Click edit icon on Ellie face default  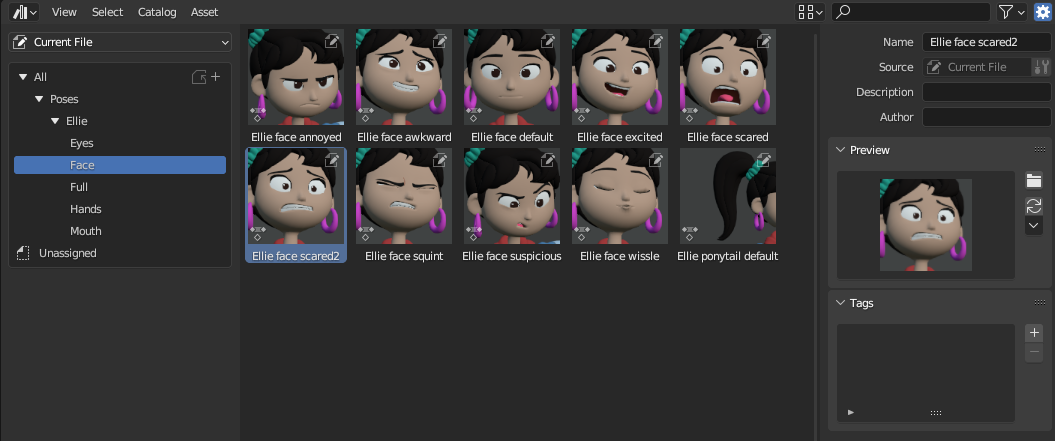[x=548, y=41]
